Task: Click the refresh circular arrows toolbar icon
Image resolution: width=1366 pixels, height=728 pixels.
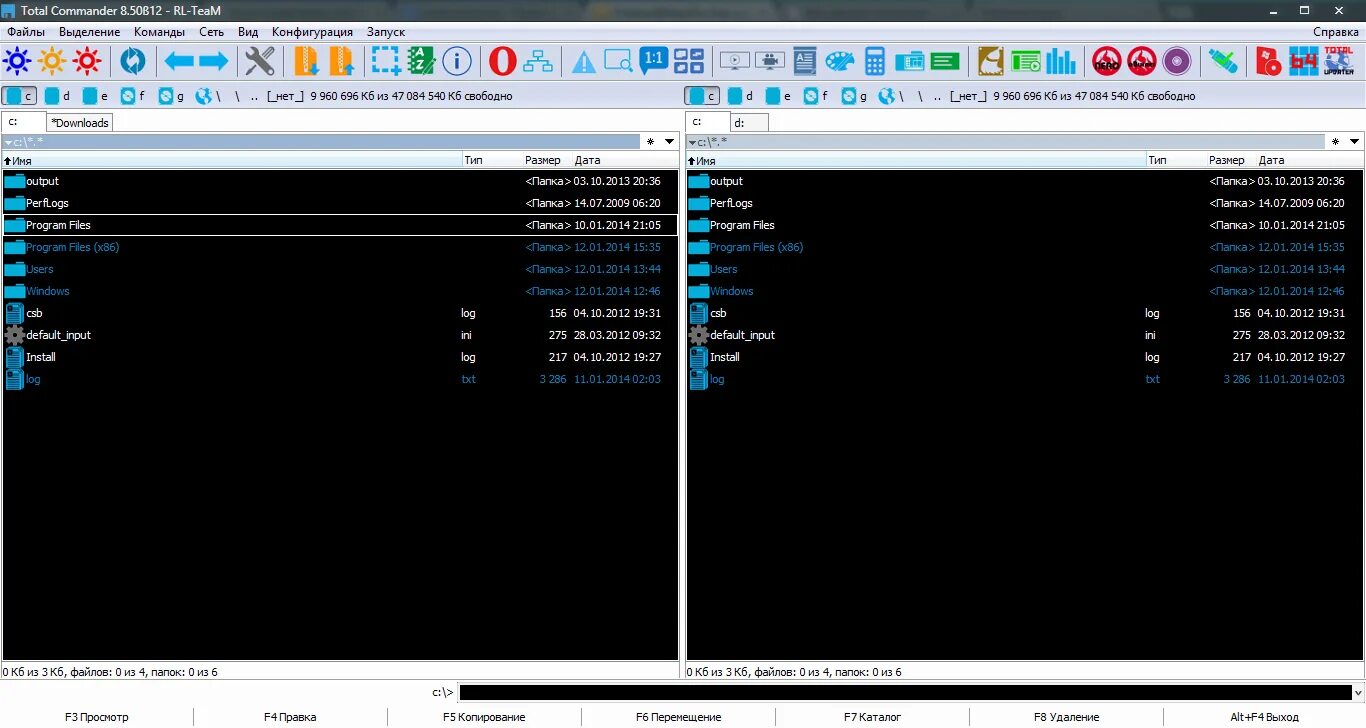Action: (x=132, y=62)
